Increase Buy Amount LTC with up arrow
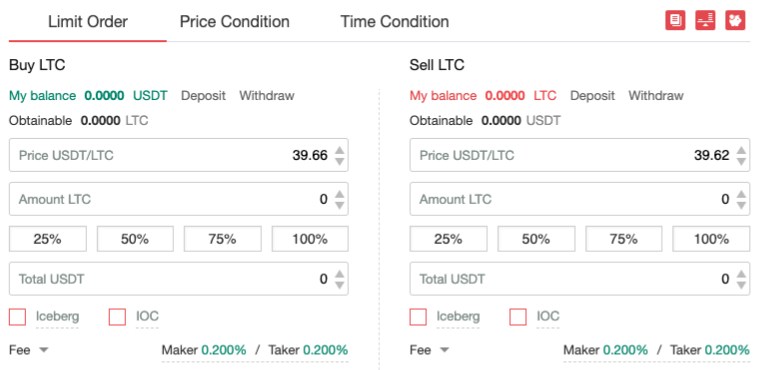766x370 pixels. [x=340, y=195]
